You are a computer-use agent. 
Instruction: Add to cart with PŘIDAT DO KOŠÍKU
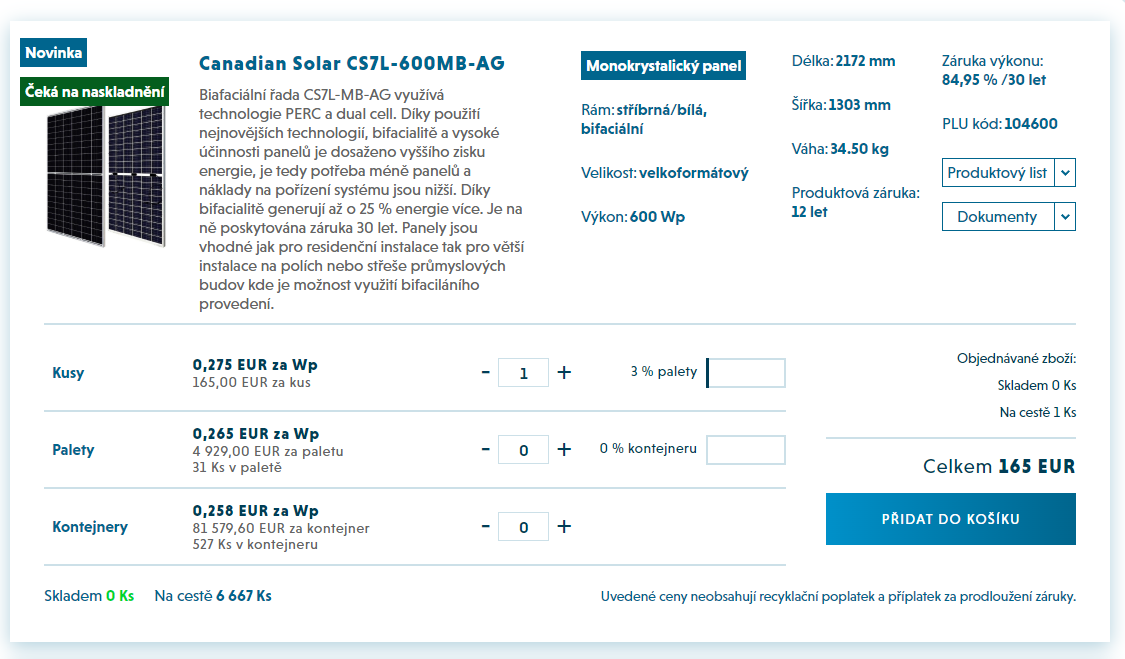(x=951, y=519)
